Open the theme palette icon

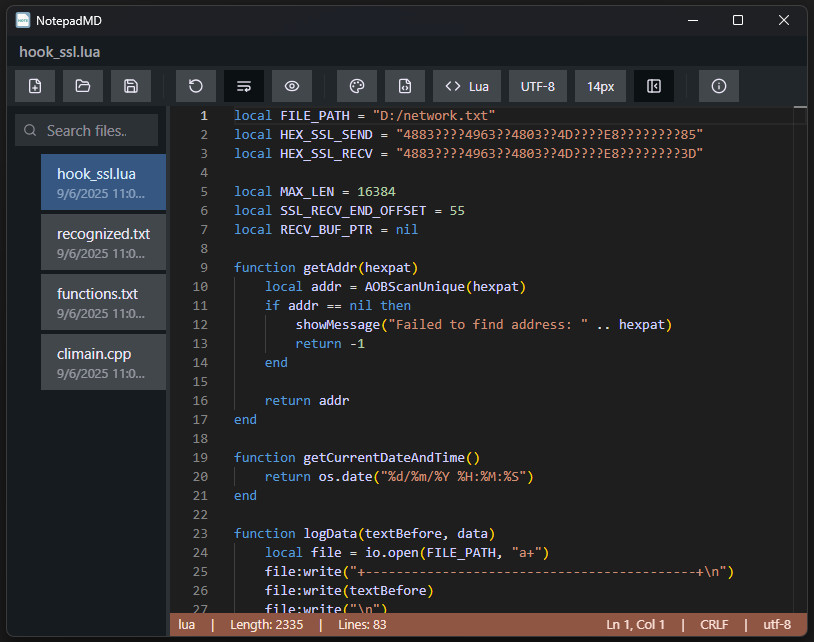pyautogui.click(x=357, y=87)
